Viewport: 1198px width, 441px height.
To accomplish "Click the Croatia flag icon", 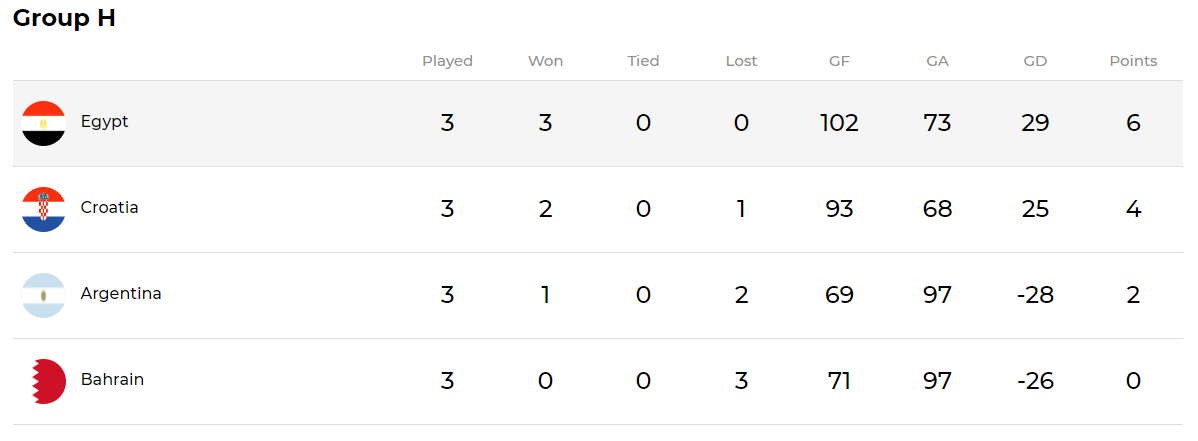I will 44,209.
